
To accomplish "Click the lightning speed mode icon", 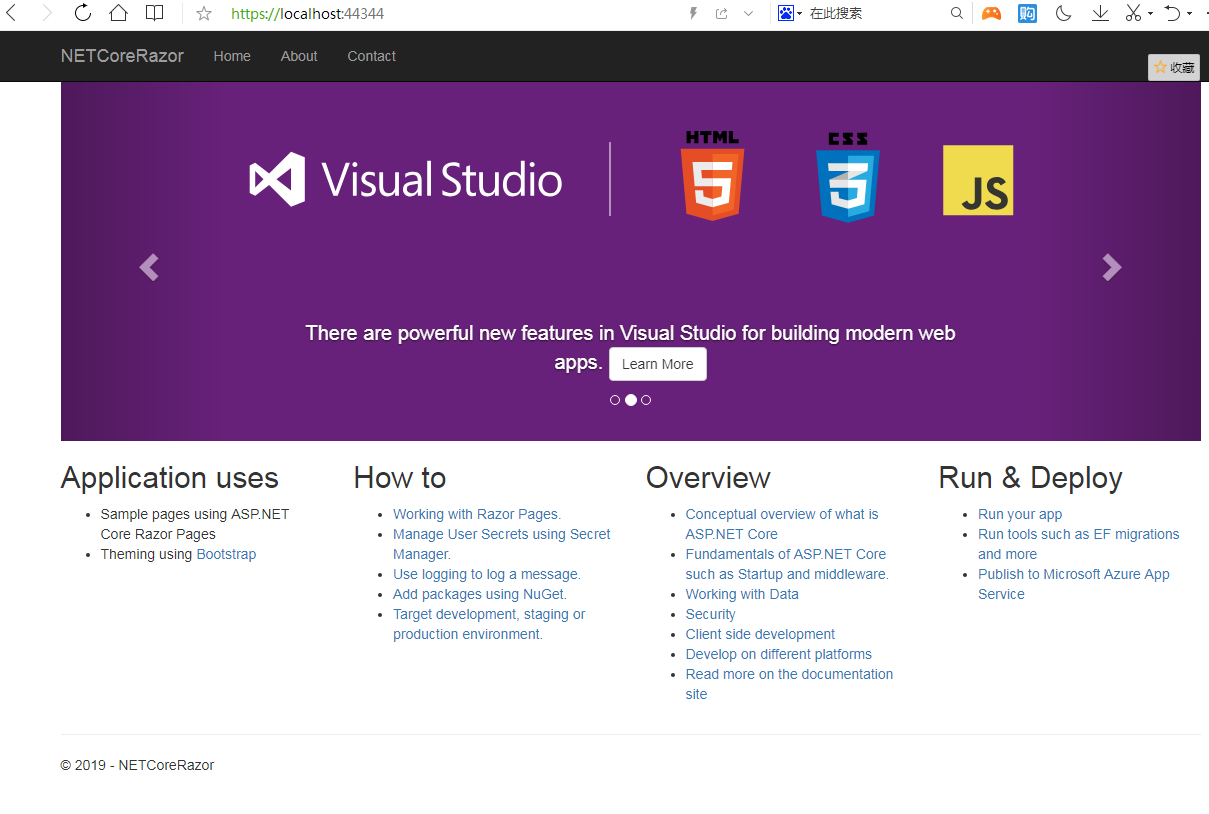I will (693, 13).
